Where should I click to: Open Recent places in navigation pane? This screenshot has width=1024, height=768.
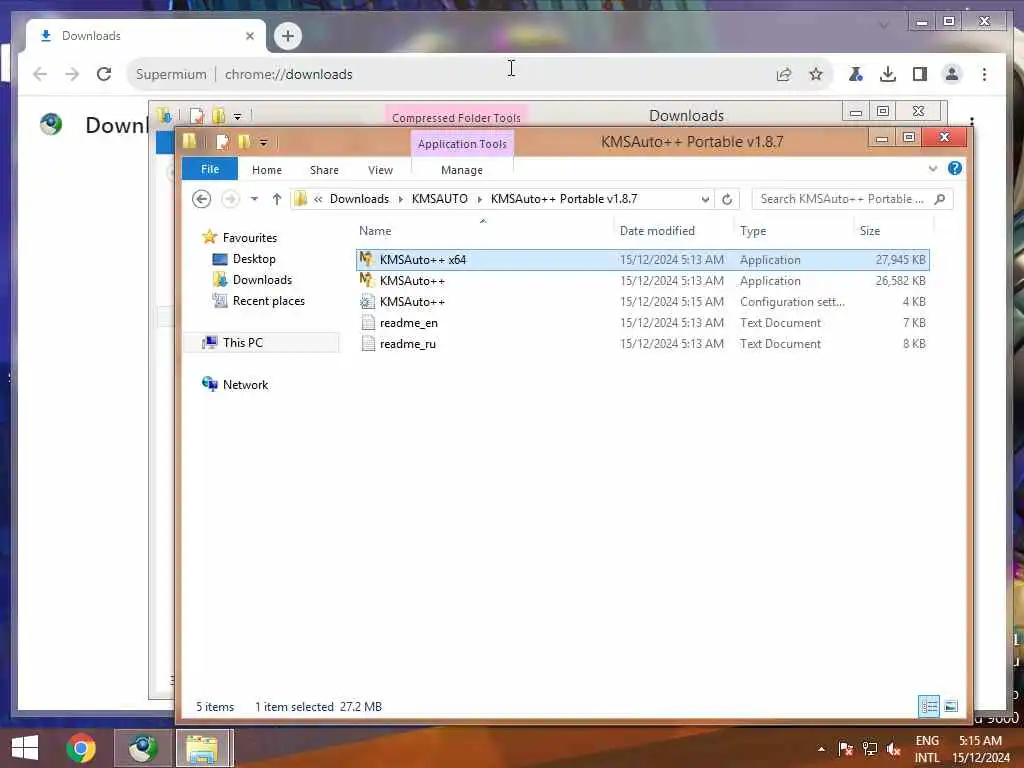pos(268,300)
